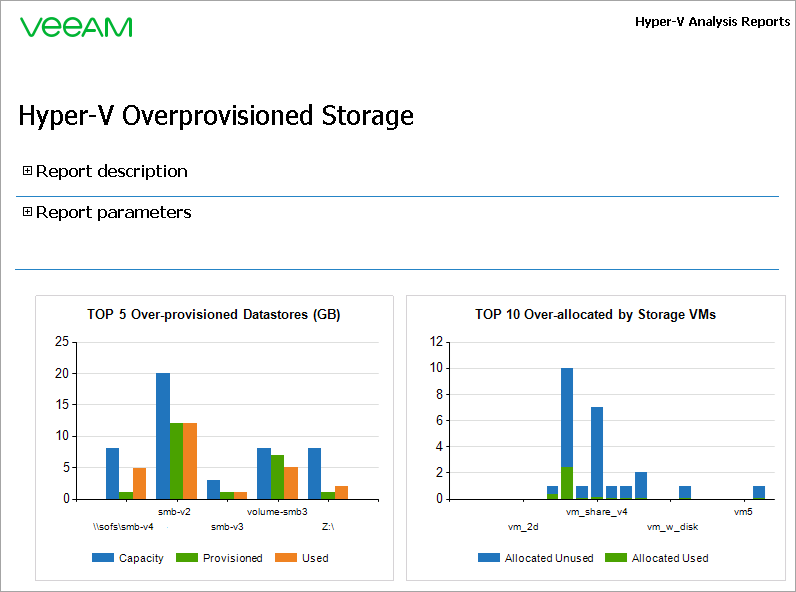Expand the Report description section
Screen dimensions: 796x592
coord(27,171)
